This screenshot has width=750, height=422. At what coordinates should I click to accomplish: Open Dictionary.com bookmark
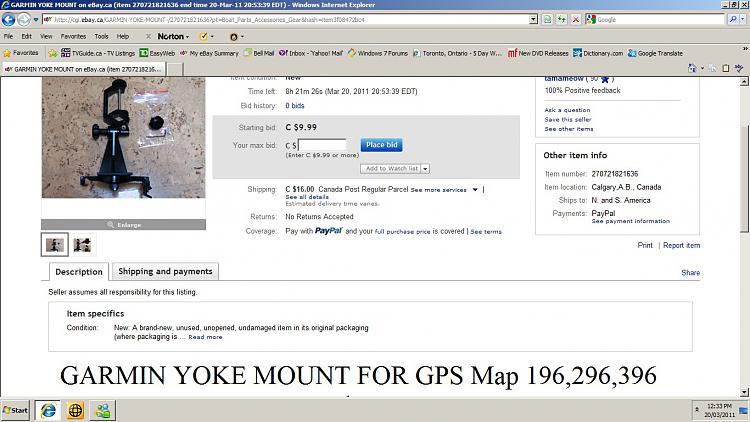pos(598,53)
